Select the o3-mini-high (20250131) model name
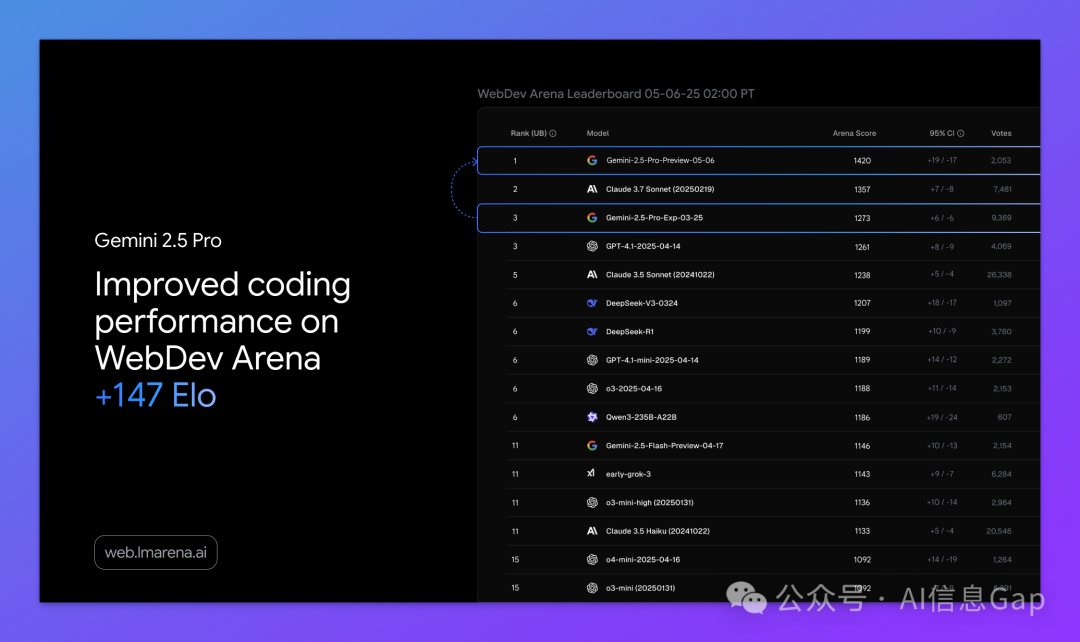 coord(650,502)
